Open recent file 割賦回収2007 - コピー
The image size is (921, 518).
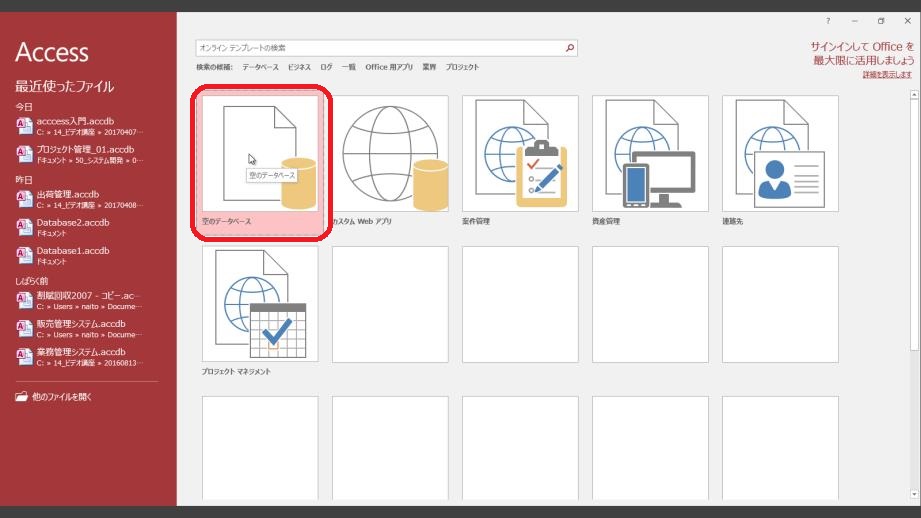pos(79,301)
